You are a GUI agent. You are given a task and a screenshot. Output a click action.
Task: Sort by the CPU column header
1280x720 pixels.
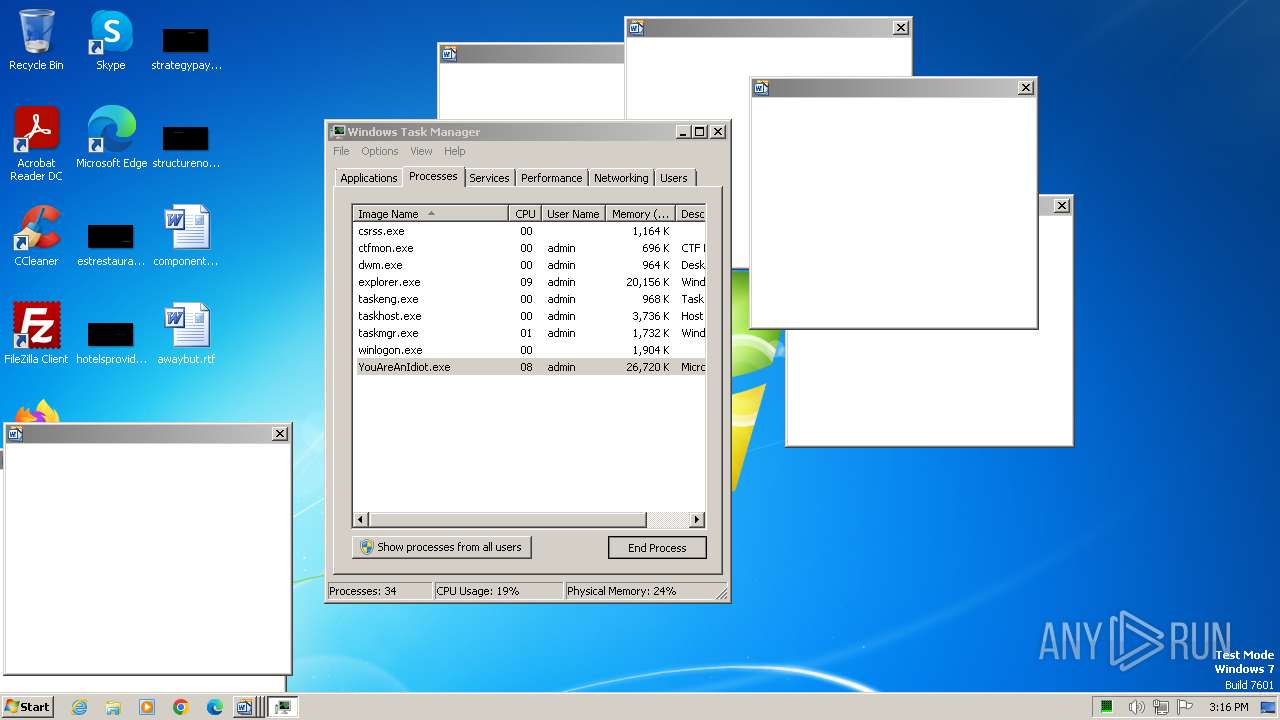(x=525, y=214)
